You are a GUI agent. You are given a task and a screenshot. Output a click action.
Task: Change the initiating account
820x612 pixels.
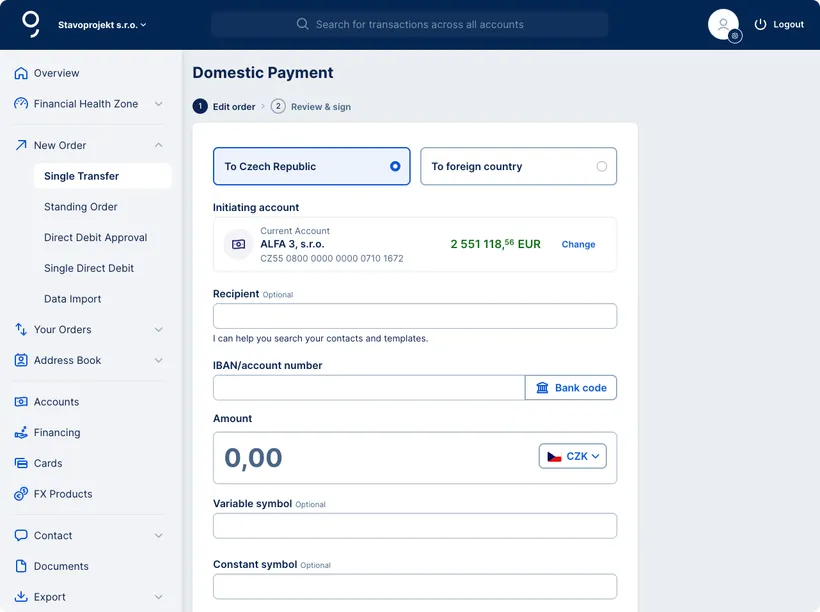[x=578, y=243]
